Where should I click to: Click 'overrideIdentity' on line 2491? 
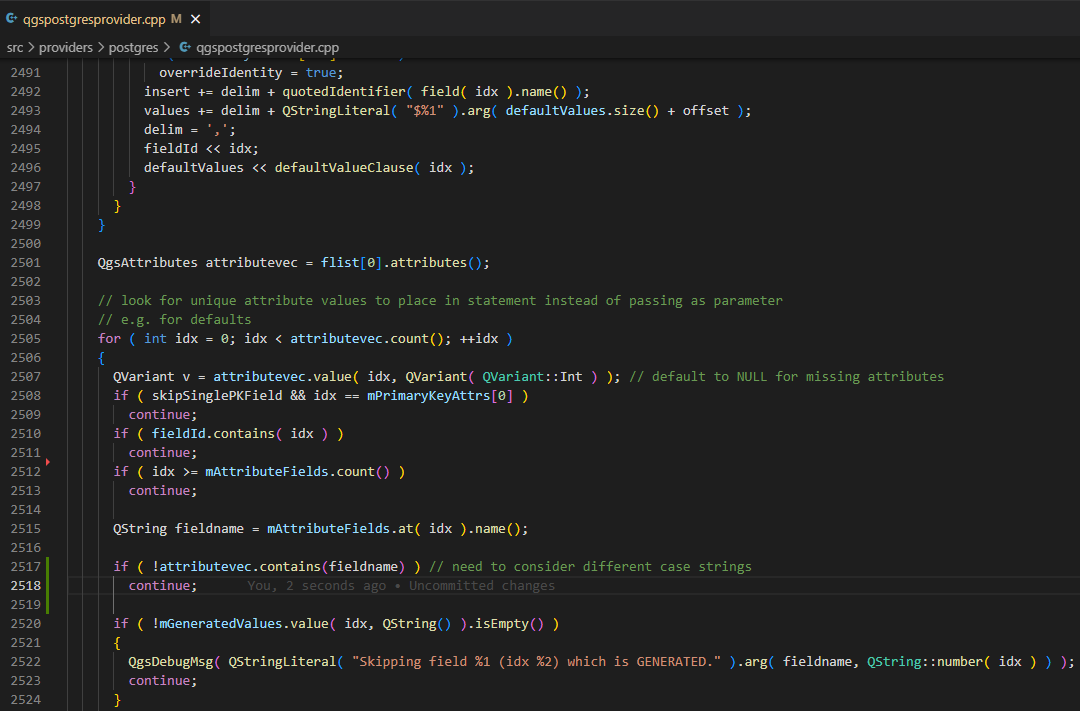tap(220, 72)
